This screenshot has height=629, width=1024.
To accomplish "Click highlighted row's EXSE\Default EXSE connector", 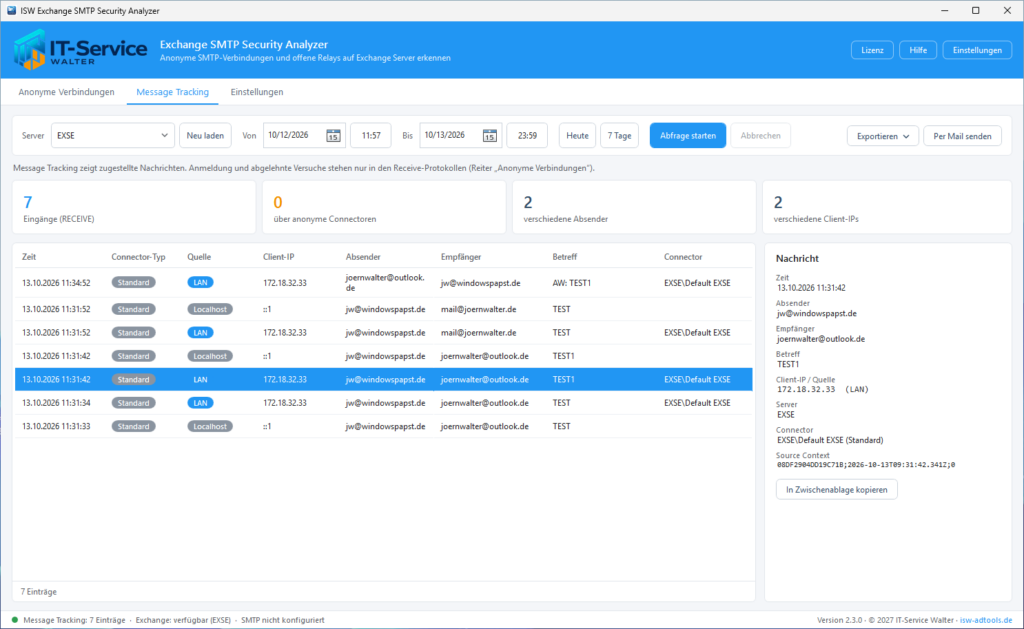I will click(697, 379).
